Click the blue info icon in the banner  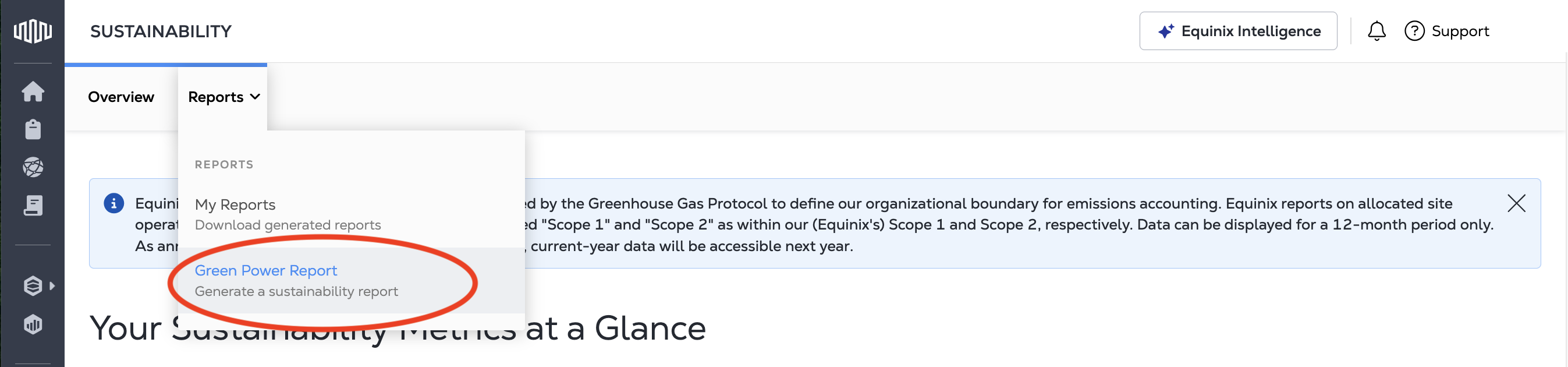[x=114, y=203]
